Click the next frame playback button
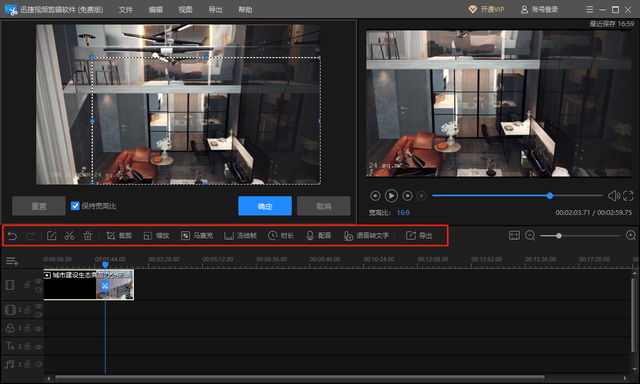This screenshot has height=384, width=640. (x=407, y=196)
